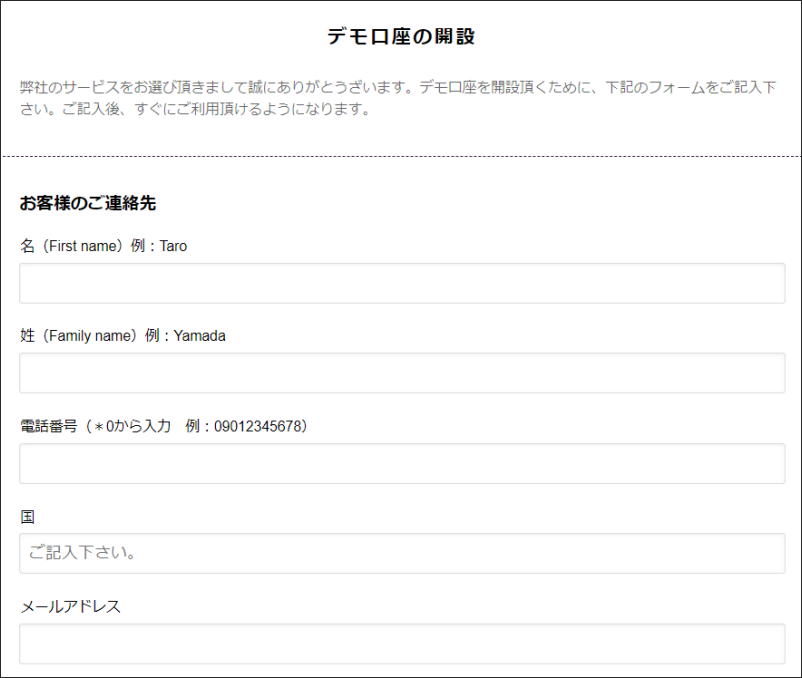Click the 国 label above the country field
The width and height of the screenshot is (802, 678).
pos(28,516)
